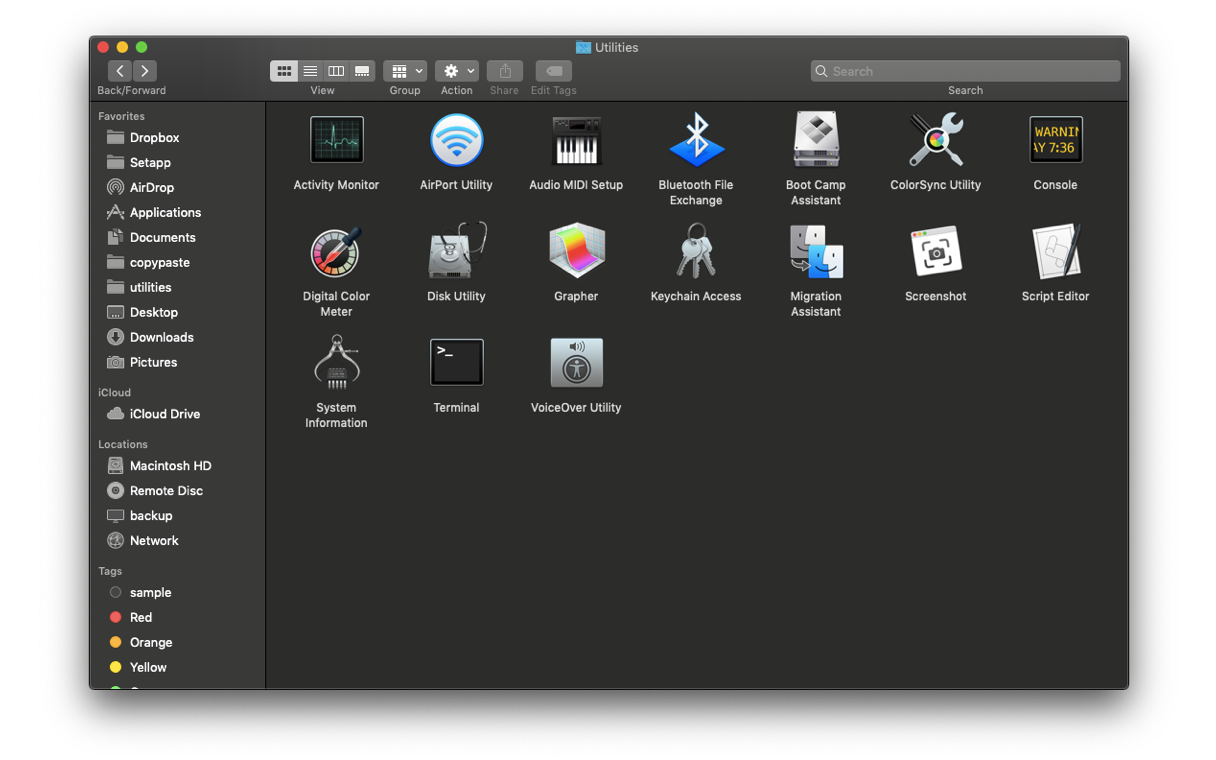
Task: Focus the Search field
Action: [966, 71]
